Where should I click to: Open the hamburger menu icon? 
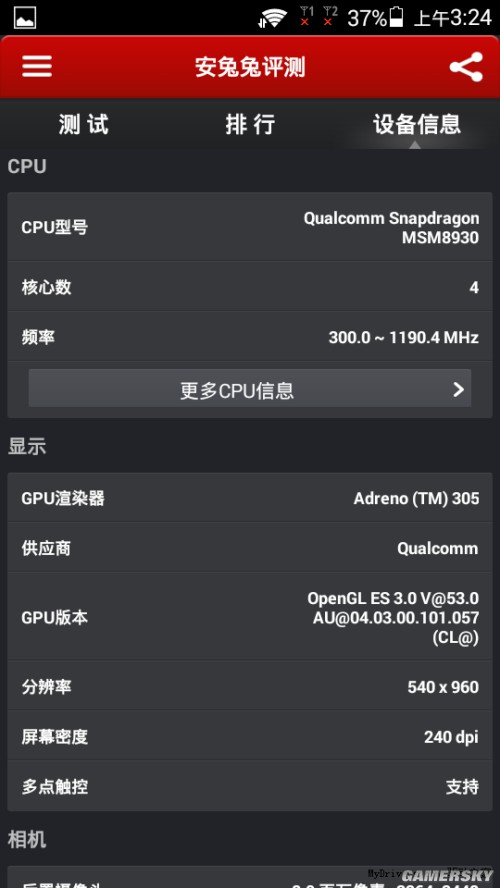[x=37, y=66]
